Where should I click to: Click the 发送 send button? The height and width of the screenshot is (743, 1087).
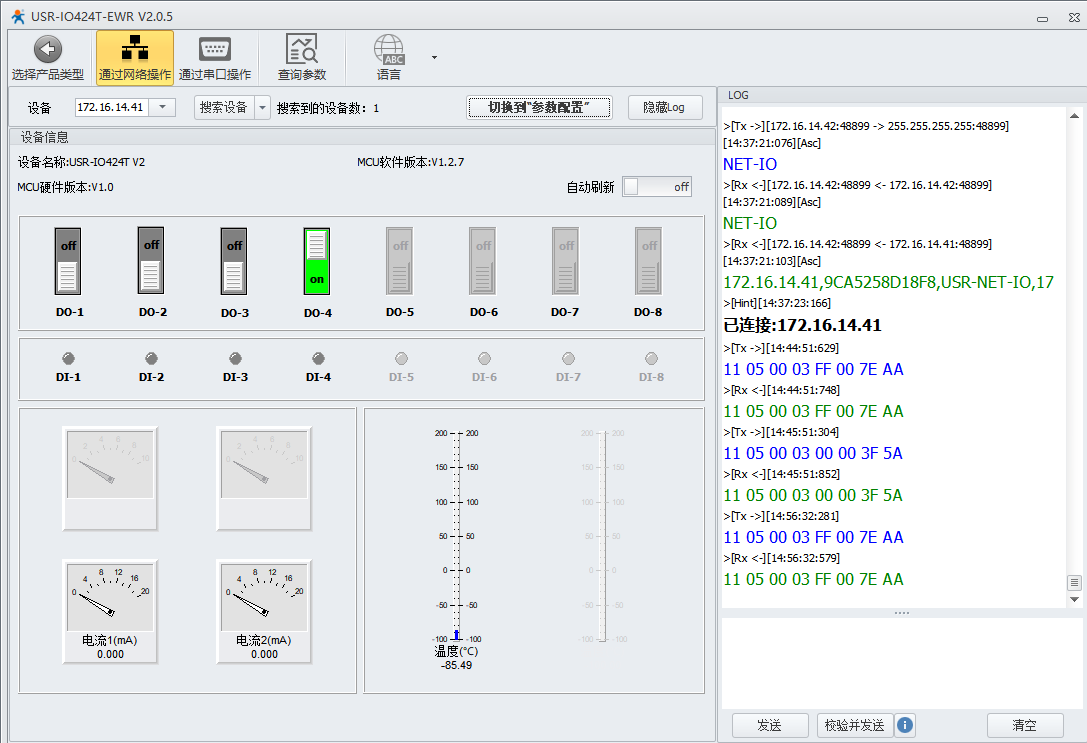(769, 725)
